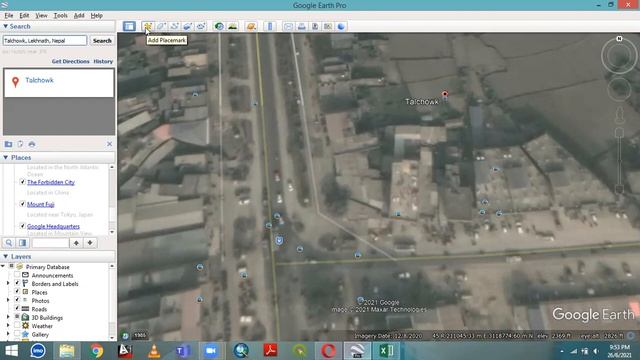Click the Places panel search magnifier icon
This screenshot has width=640, height=360.
click(x=9, y=243)
